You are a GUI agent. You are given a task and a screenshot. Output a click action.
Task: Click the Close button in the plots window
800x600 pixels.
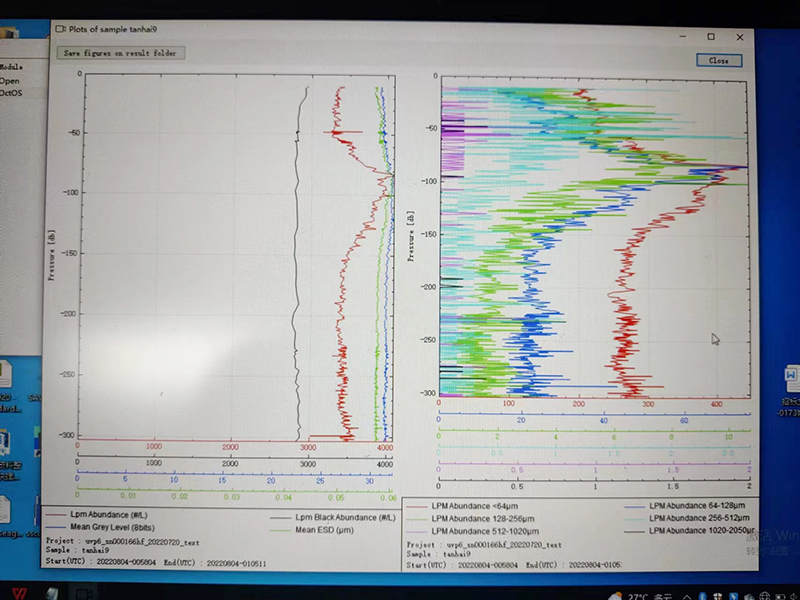pos(719,60)
